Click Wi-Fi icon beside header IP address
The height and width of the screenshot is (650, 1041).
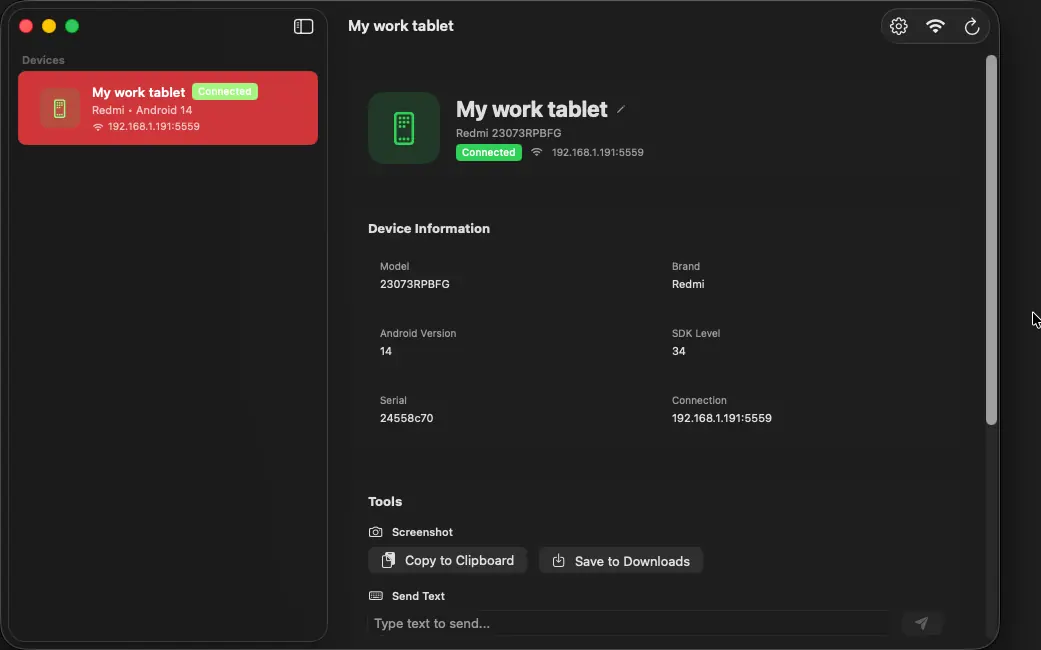click(536, 152)
